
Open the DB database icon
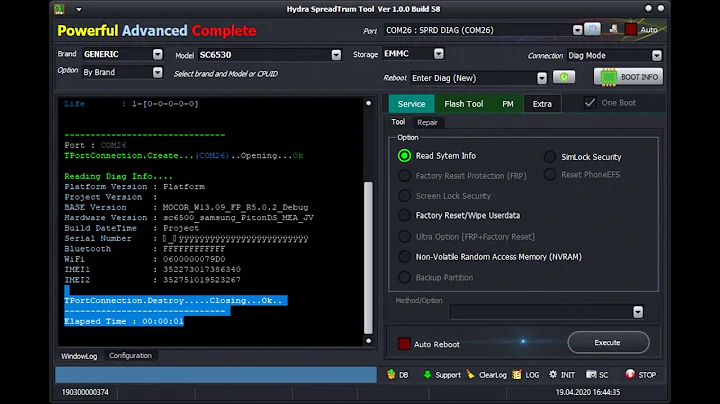click(391, 375)
